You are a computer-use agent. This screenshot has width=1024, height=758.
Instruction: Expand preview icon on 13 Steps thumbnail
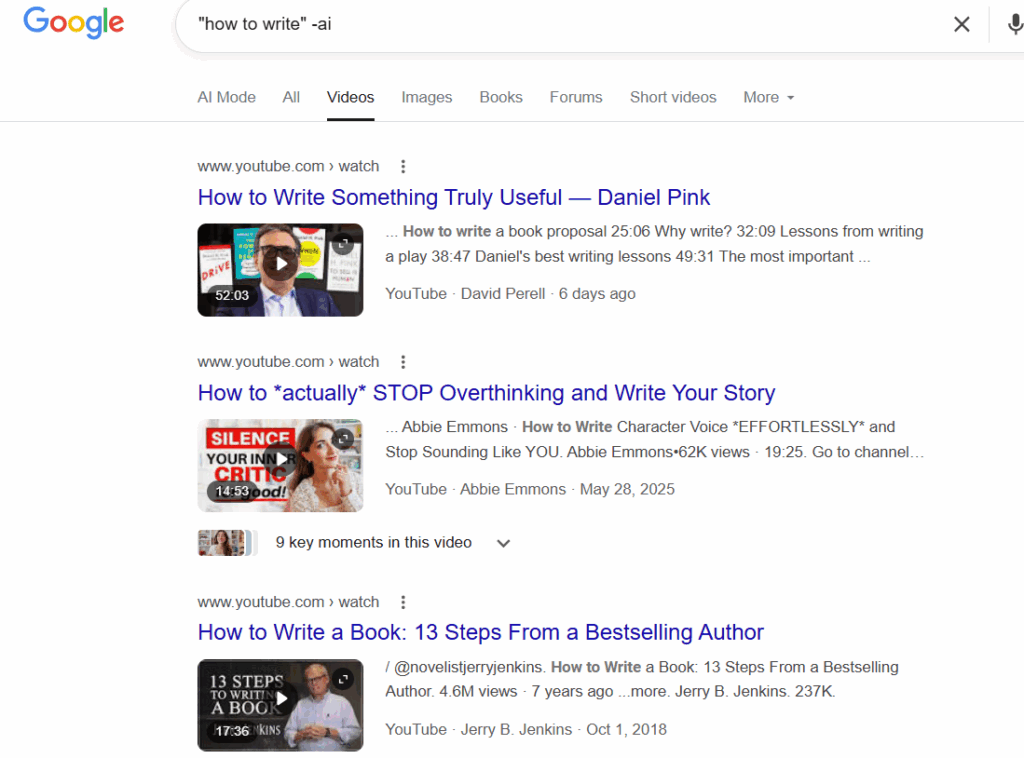(x=343, y=678)
